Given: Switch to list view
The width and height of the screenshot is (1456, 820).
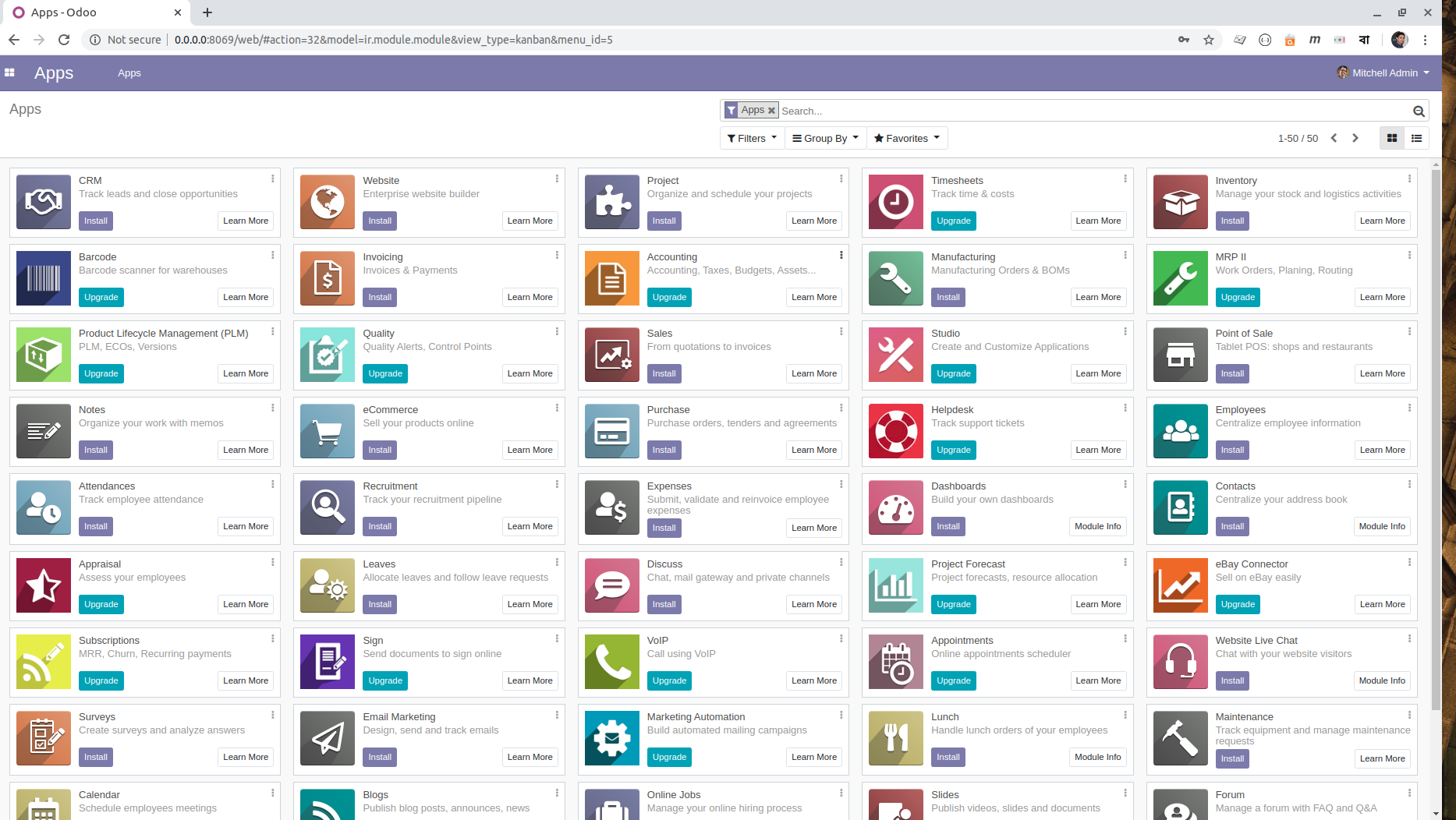Looking at the screenshot, I should (1416, 138).
